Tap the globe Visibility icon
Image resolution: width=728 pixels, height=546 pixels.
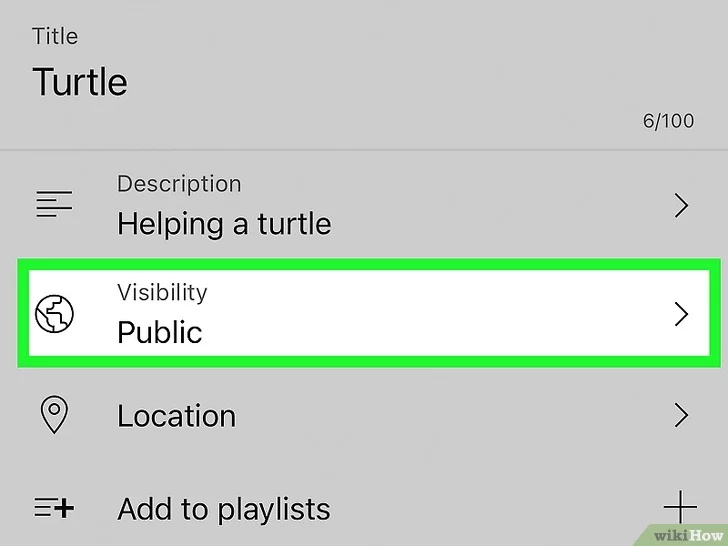coord(54,314)
